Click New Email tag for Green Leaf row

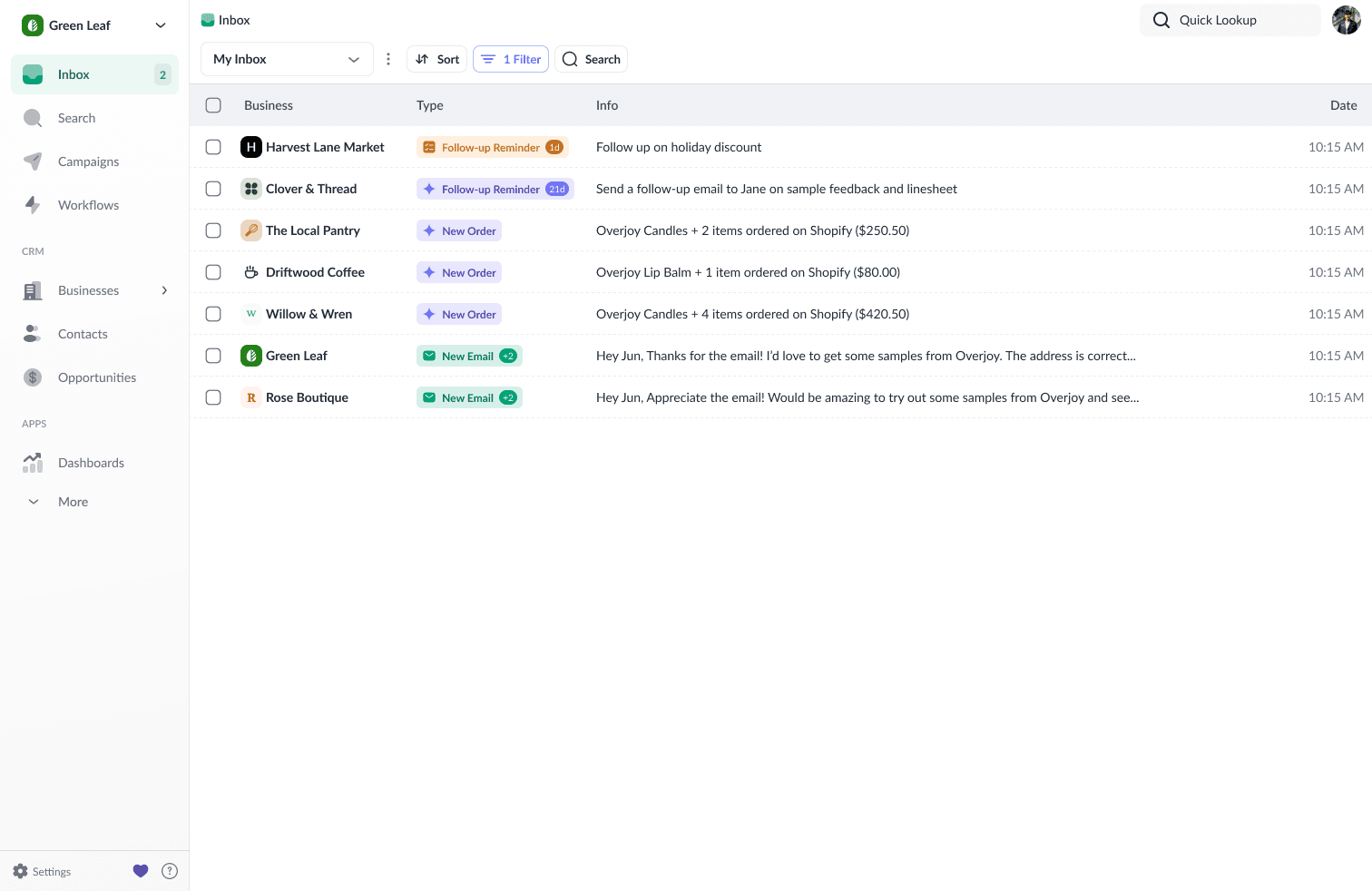pos(469,356)
